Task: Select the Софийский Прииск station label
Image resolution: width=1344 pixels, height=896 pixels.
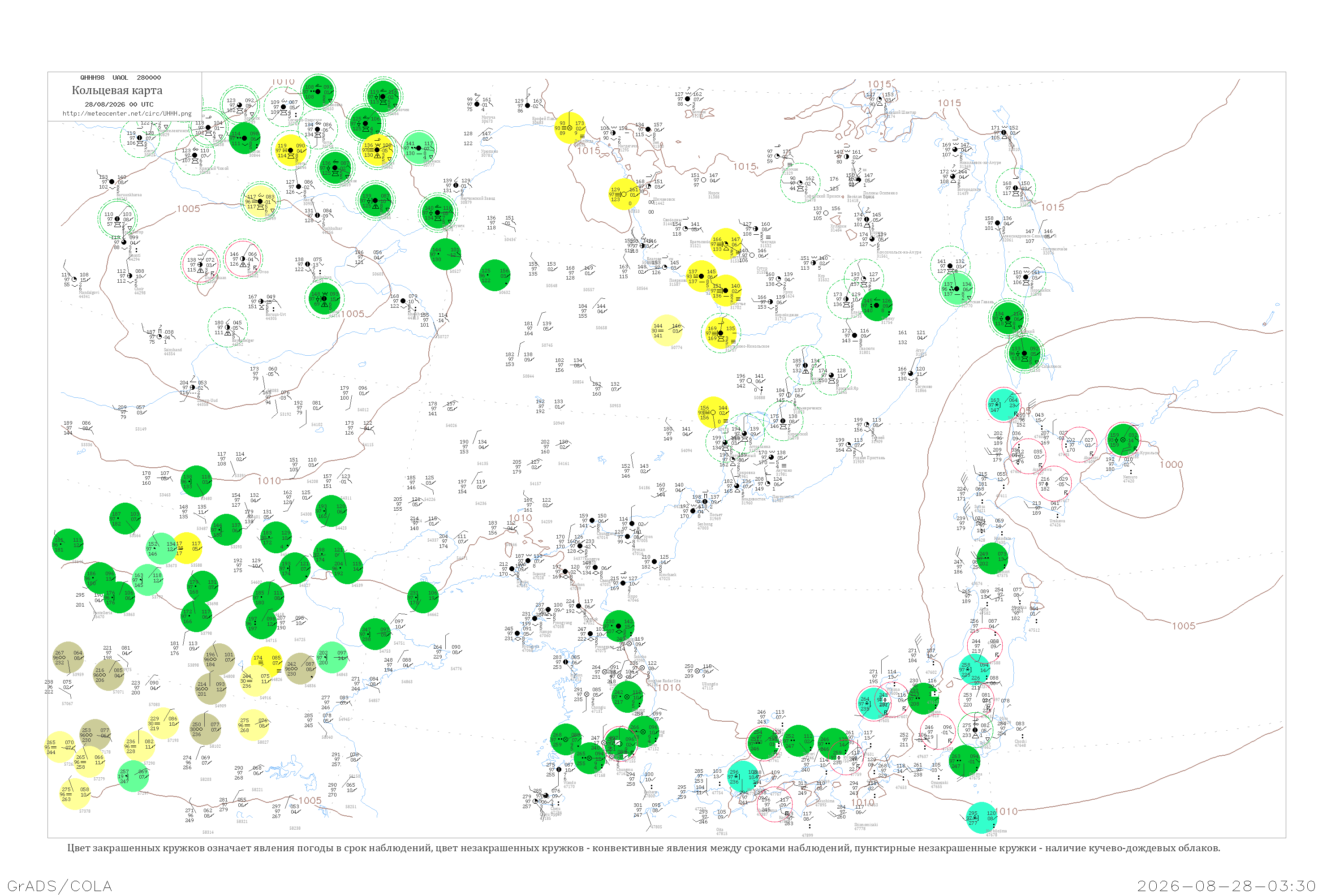Action: (823, 197)
